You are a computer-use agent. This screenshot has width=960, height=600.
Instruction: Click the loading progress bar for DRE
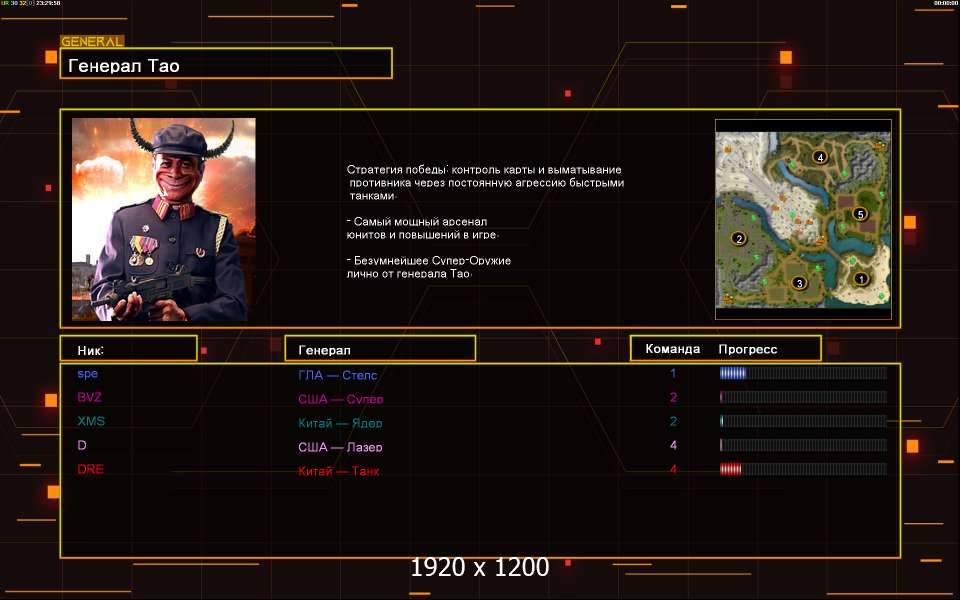pos(803,469)
